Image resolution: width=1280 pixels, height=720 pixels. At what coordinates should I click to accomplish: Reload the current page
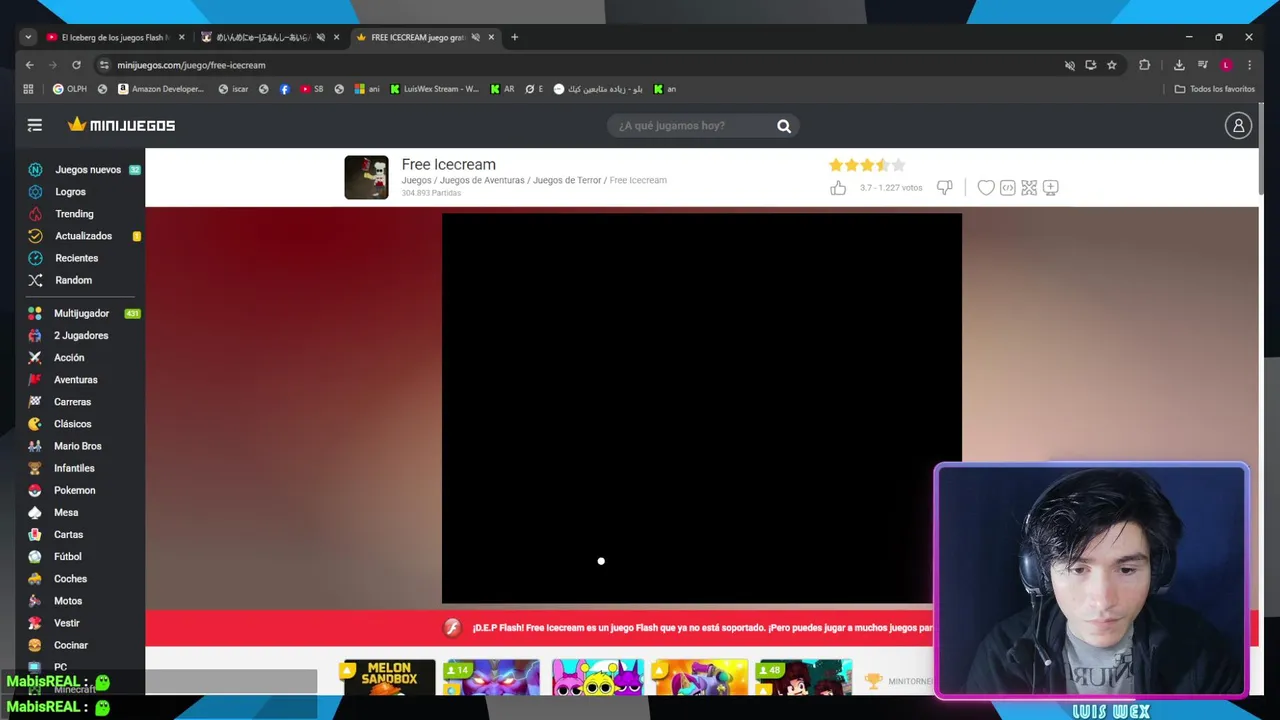tap(76, 65)
